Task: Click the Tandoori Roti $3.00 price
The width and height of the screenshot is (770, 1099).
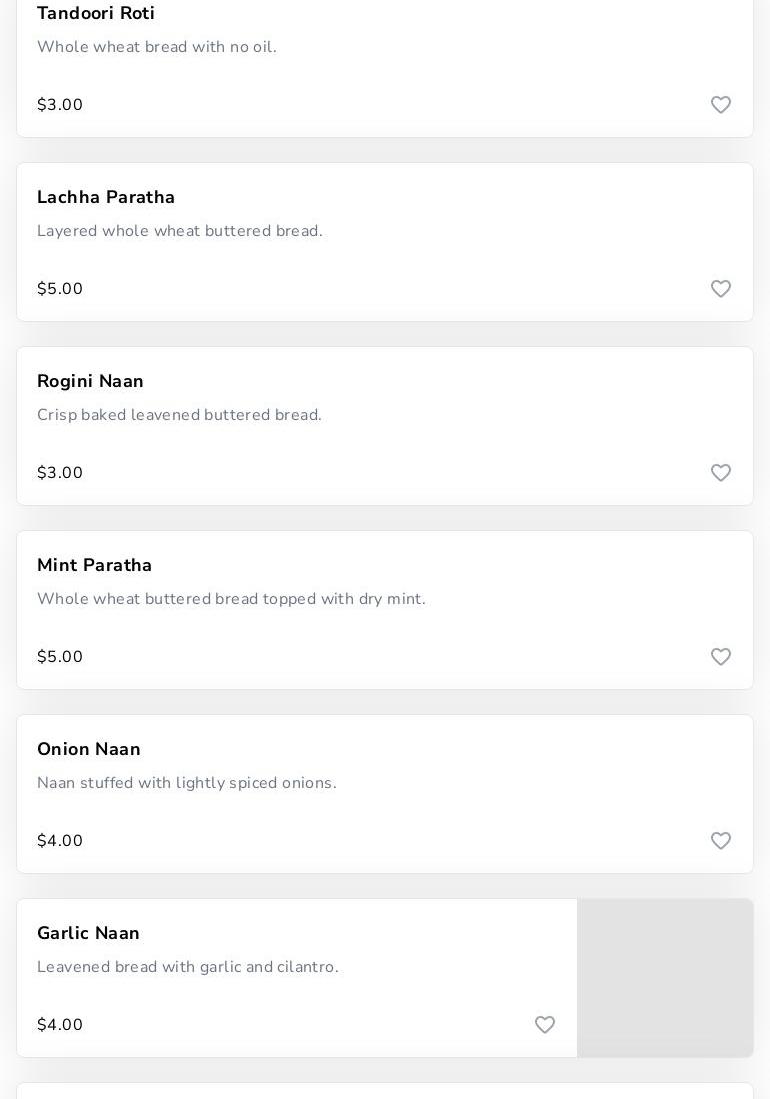Action: [x=60, y=105]
